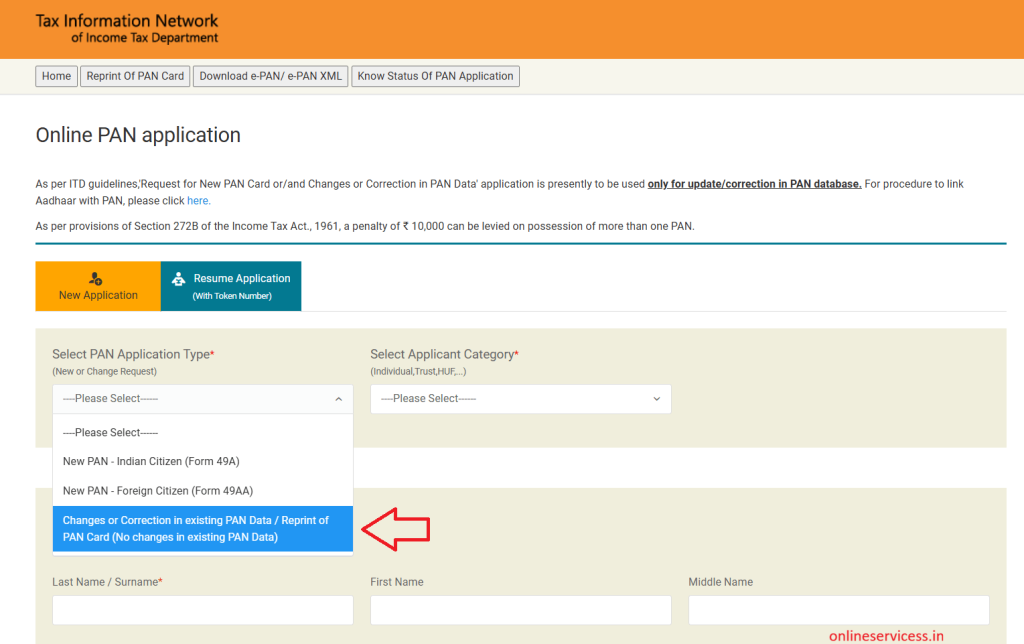Click the Tax Information Network logo
The height and width of the screenshot is (644, 1024).
[x=127, y=29]
